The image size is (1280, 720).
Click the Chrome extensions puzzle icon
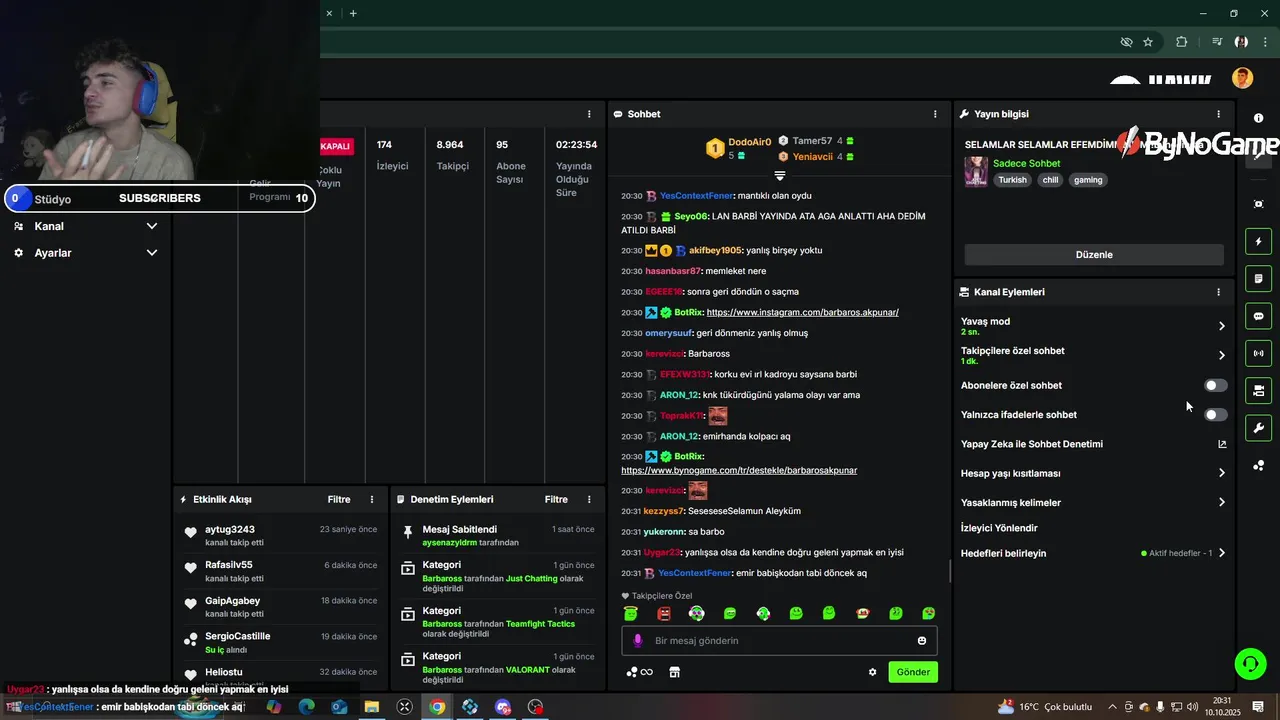[1182, 42]
